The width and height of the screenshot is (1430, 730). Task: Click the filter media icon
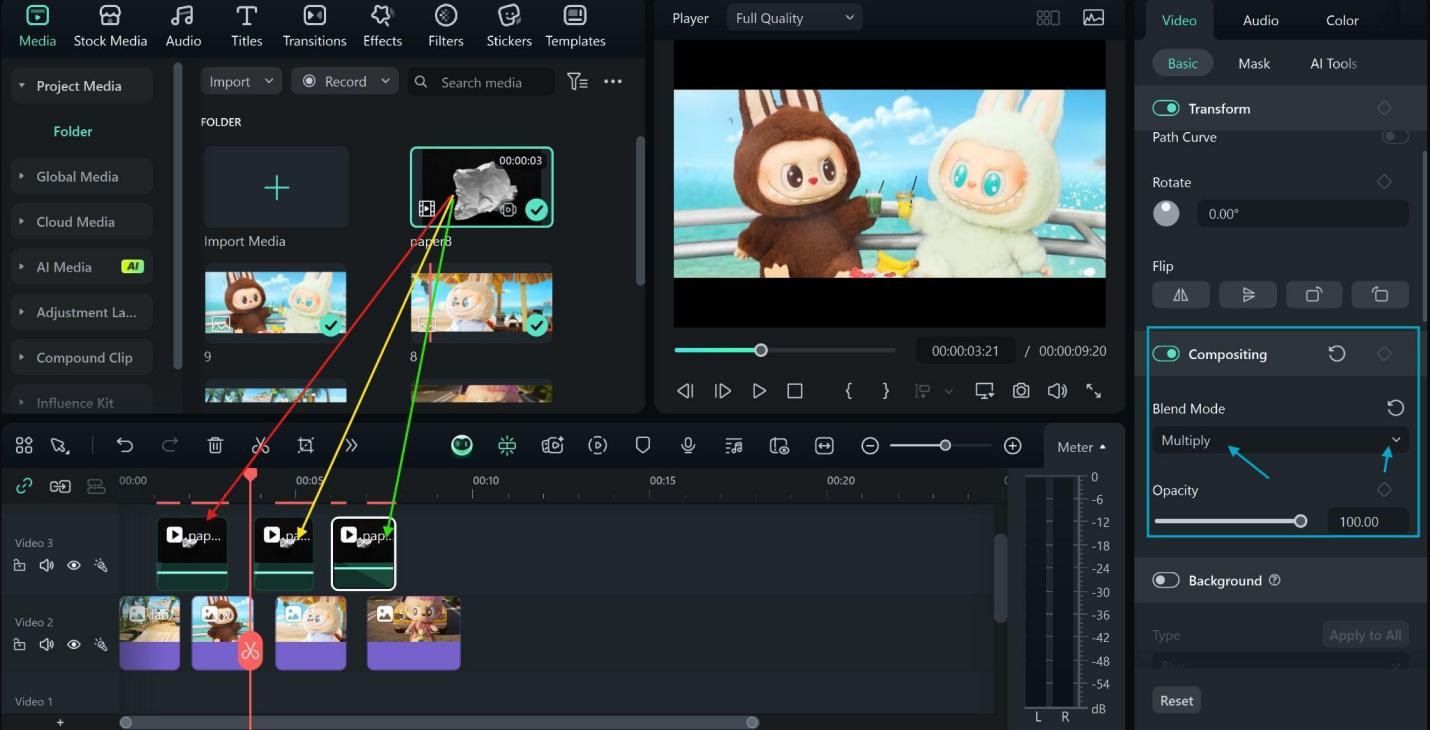click(577, 82)
